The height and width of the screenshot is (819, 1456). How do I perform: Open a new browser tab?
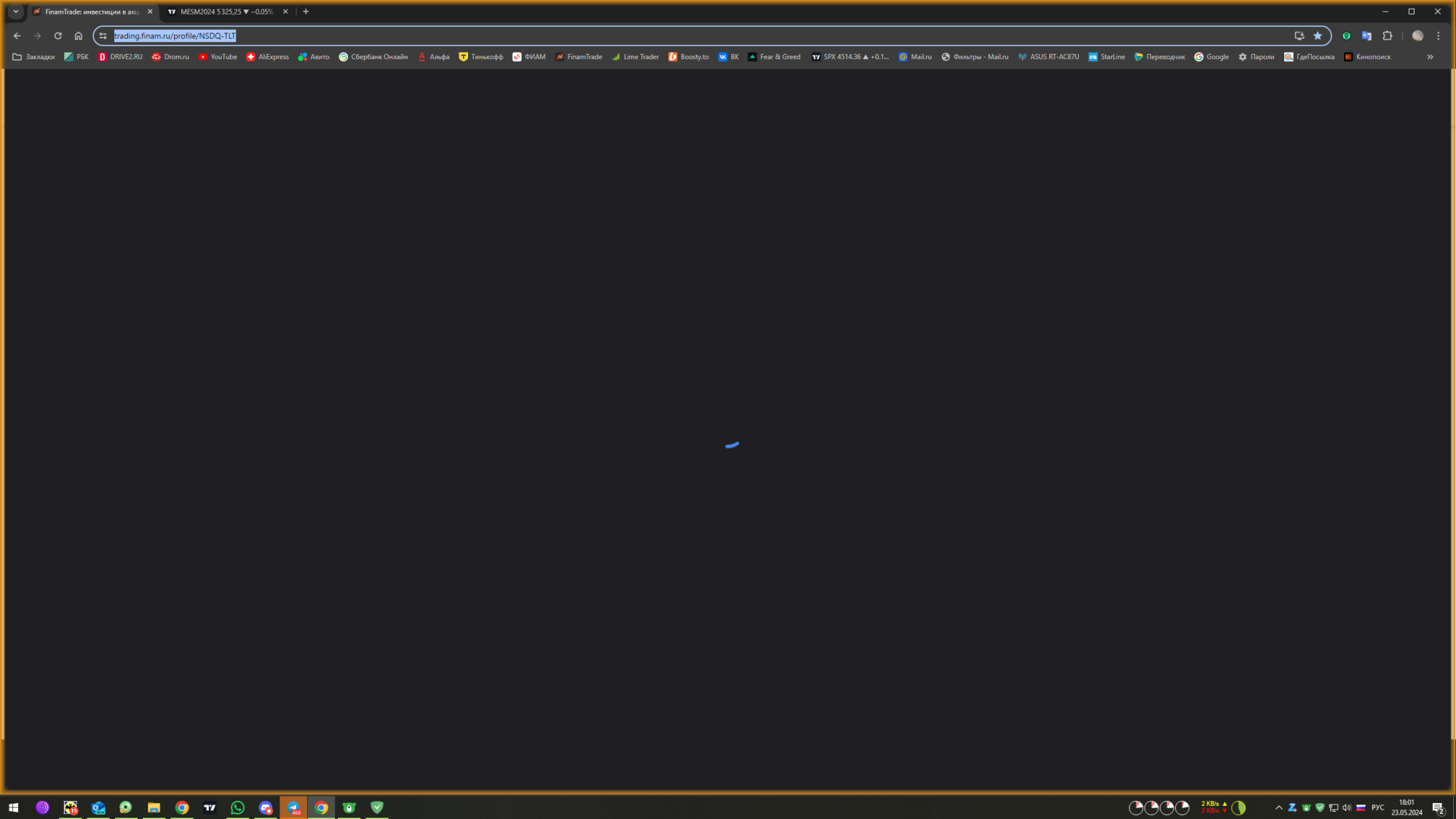coord(306,12)
